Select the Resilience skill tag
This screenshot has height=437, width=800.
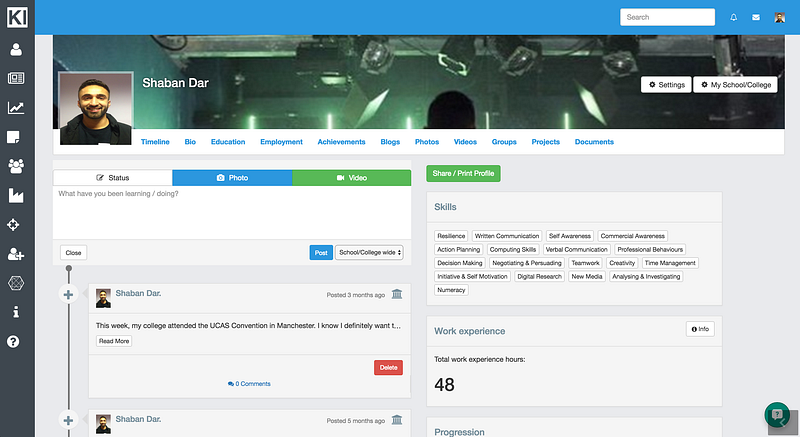click(x=451, y=236)
